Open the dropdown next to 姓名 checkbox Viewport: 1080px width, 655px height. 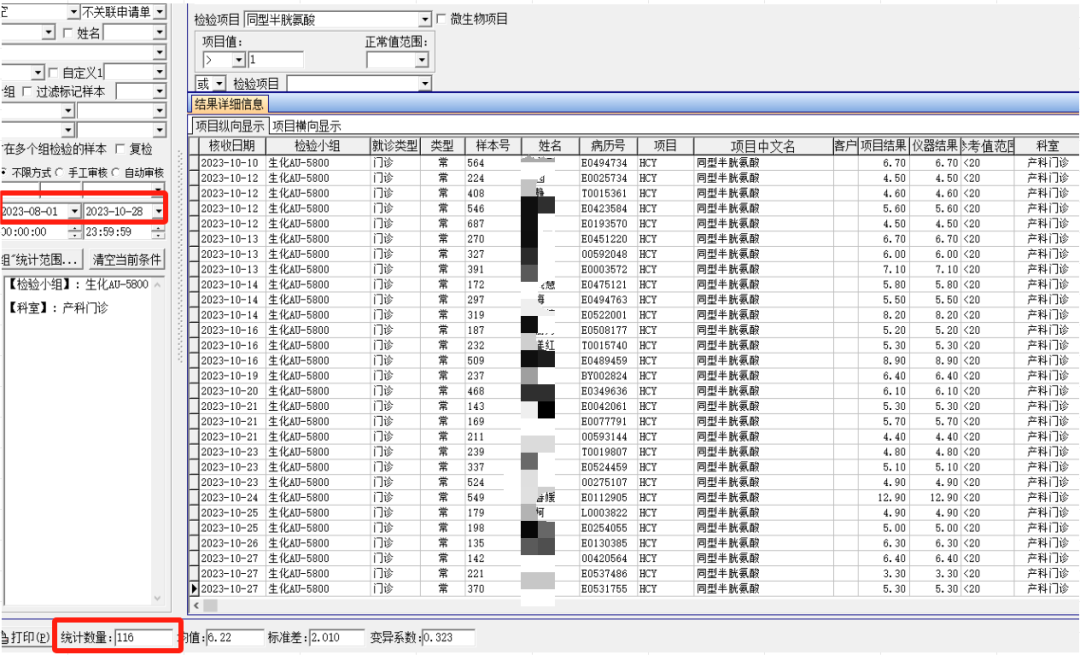[x=160, y=32]
